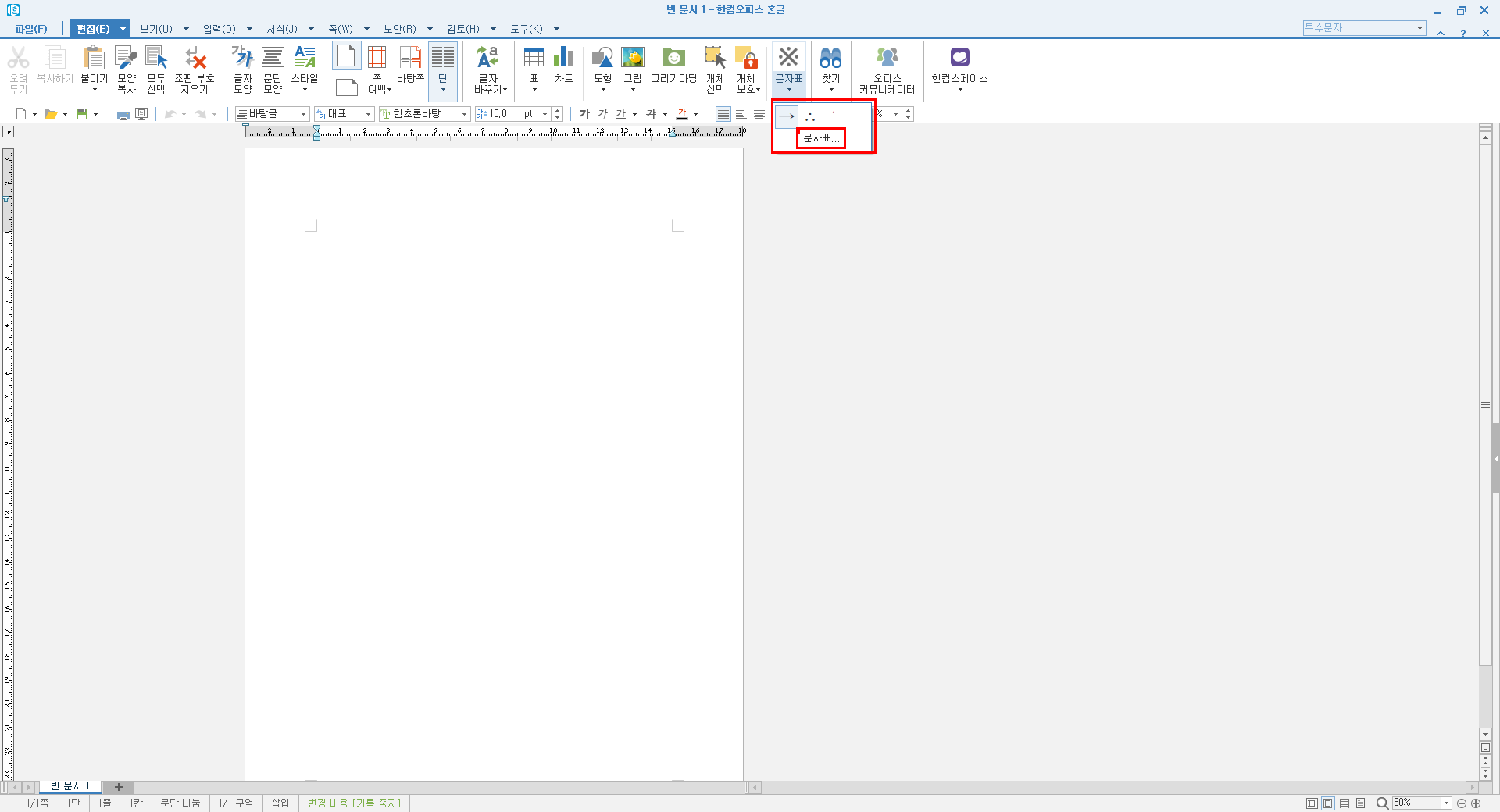Image resolution: width=1500 pixels, height=812 pixels.
Task: Toggle bold (가) formatting
Action: point(584,114)
